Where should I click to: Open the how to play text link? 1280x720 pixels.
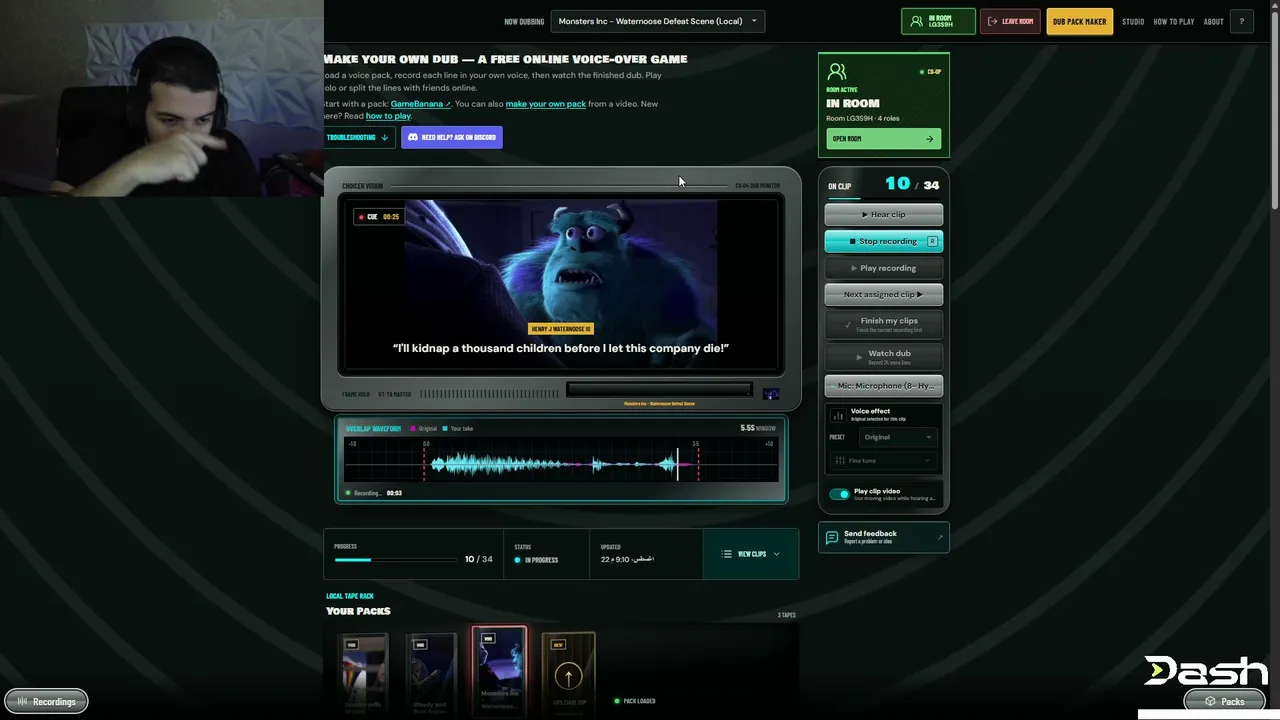click(x=388, y=116)
